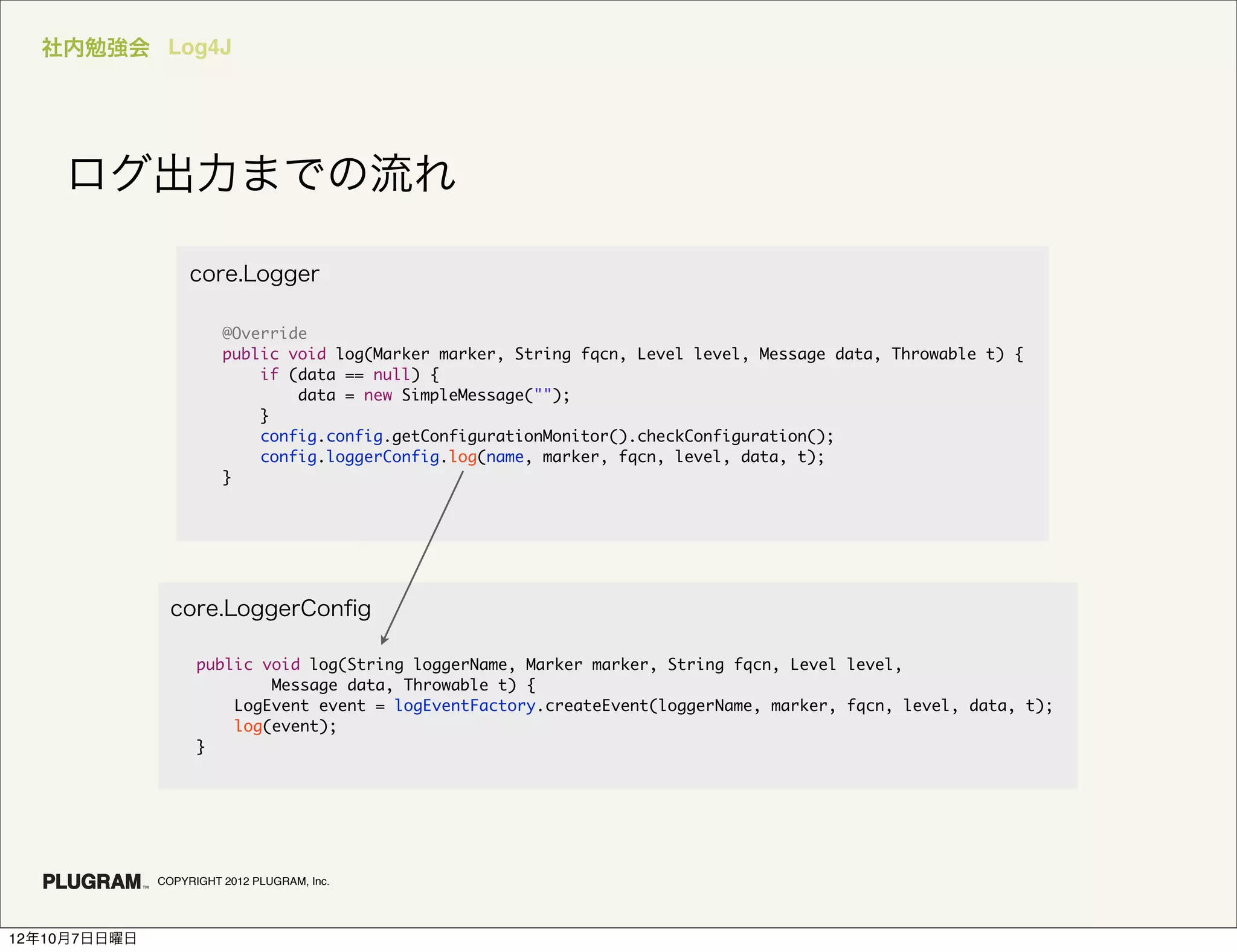Click 'COPYRIGHT 2012 PLUGRAM, Inc.' text
Screen dimensions: 1237x952
pyautogui.click(x=243, y=882)
